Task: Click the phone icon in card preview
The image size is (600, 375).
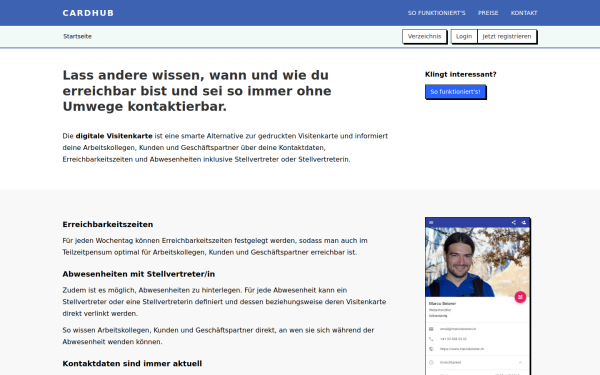Action: coord(431,339)
